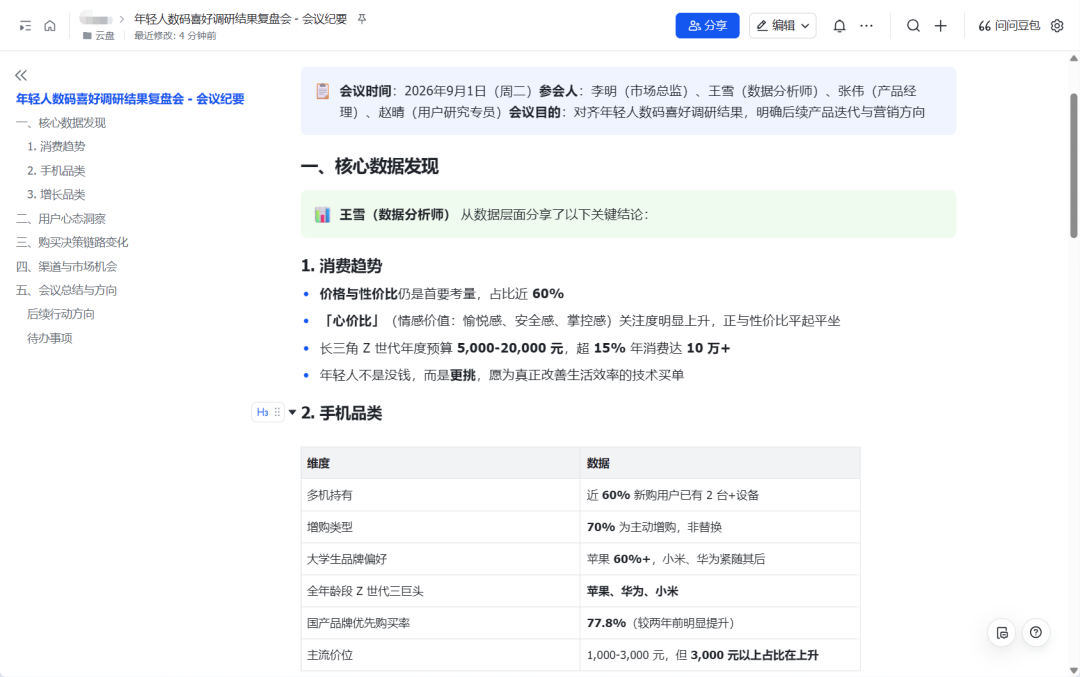
Task: Navigate to 四、渠道与市场机会 in outline
Action: pyautogui.click(x=67, y=266)
